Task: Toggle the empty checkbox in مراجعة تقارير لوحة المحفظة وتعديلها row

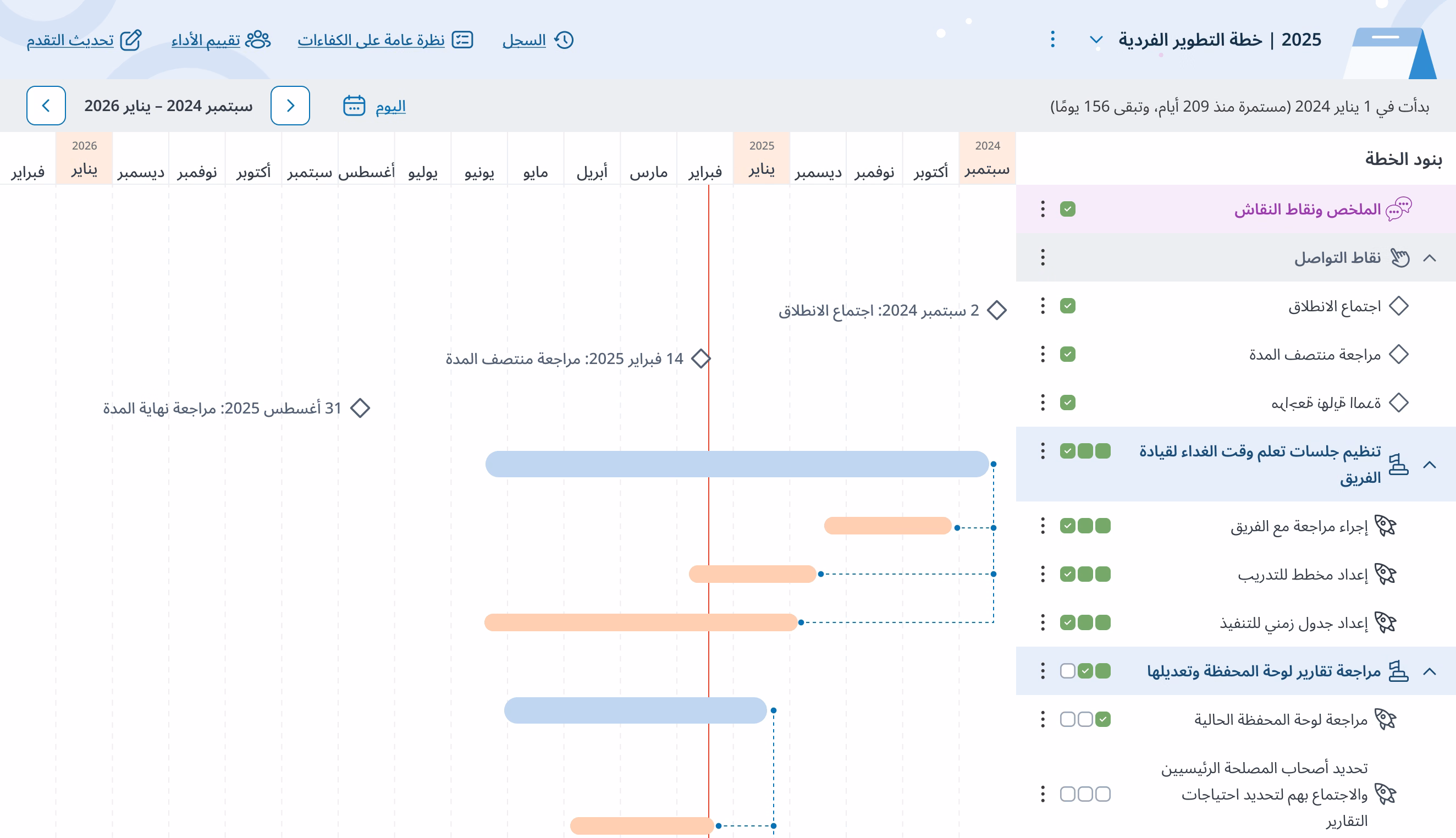Action: (x=1068, y=670)
